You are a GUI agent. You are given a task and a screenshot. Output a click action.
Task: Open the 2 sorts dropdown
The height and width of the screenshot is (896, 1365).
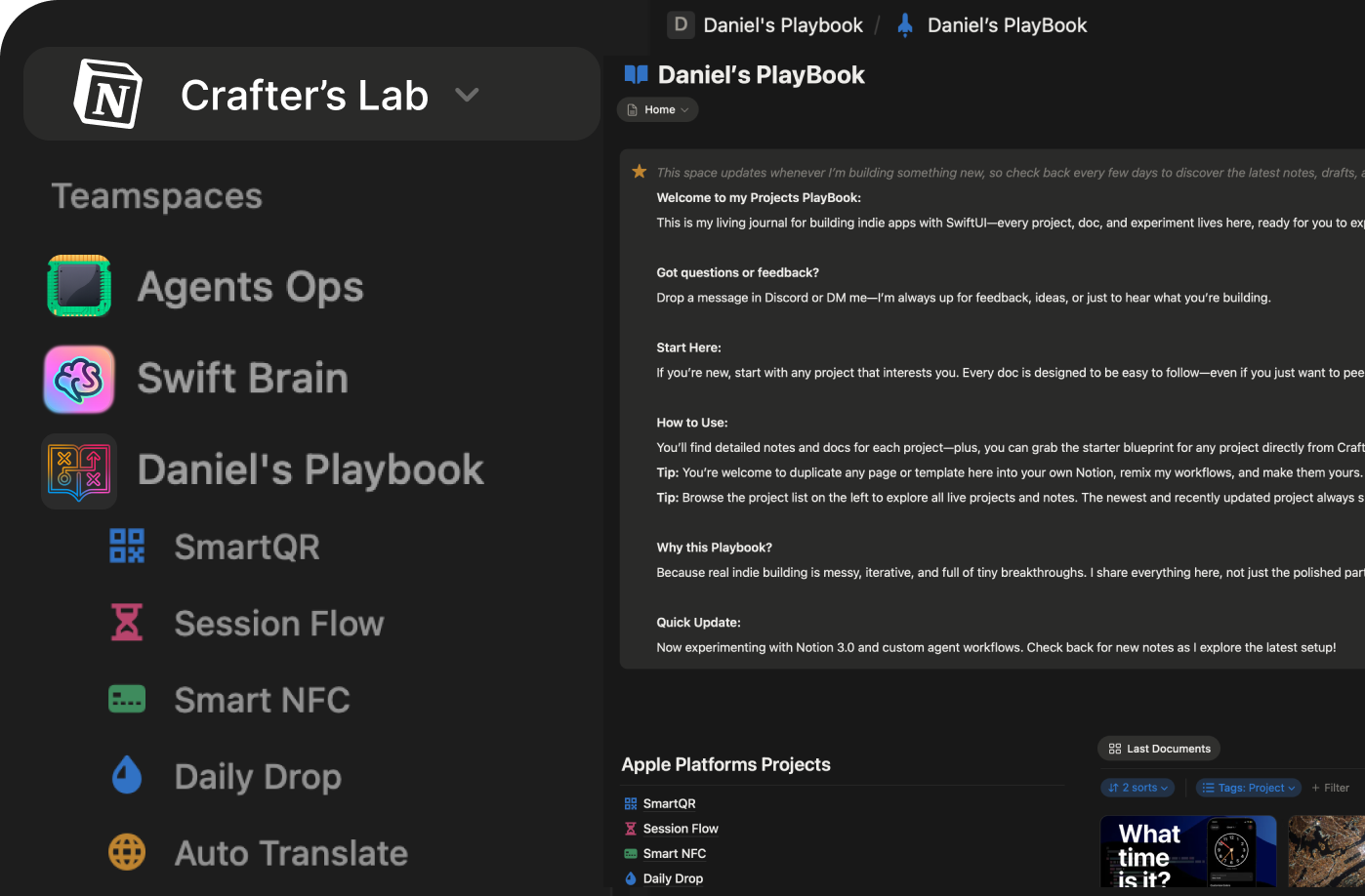1138,788
